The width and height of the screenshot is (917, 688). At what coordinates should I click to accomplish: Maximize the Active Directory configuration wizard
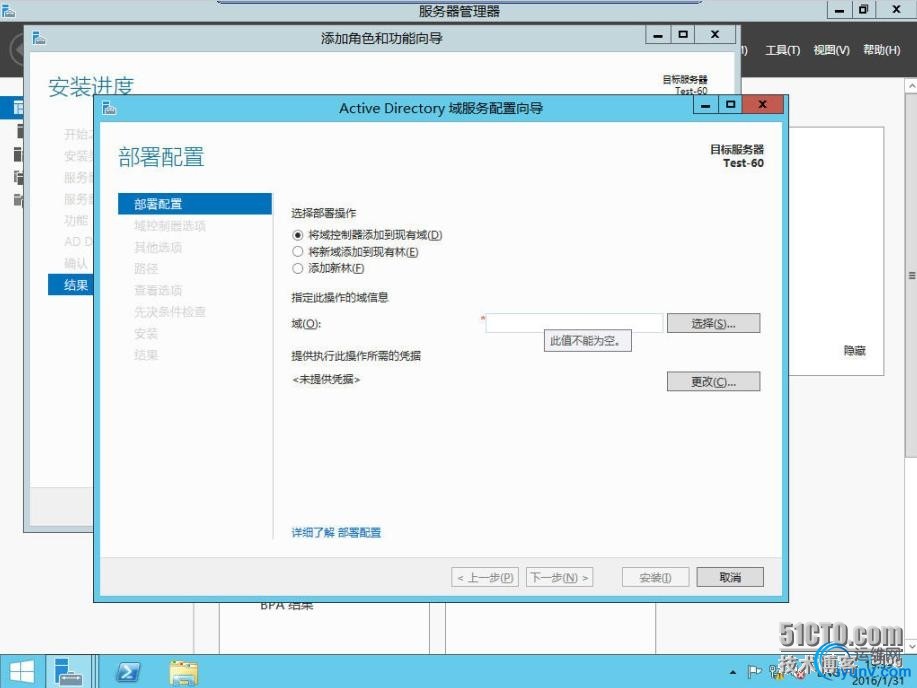tap(730, 105)
